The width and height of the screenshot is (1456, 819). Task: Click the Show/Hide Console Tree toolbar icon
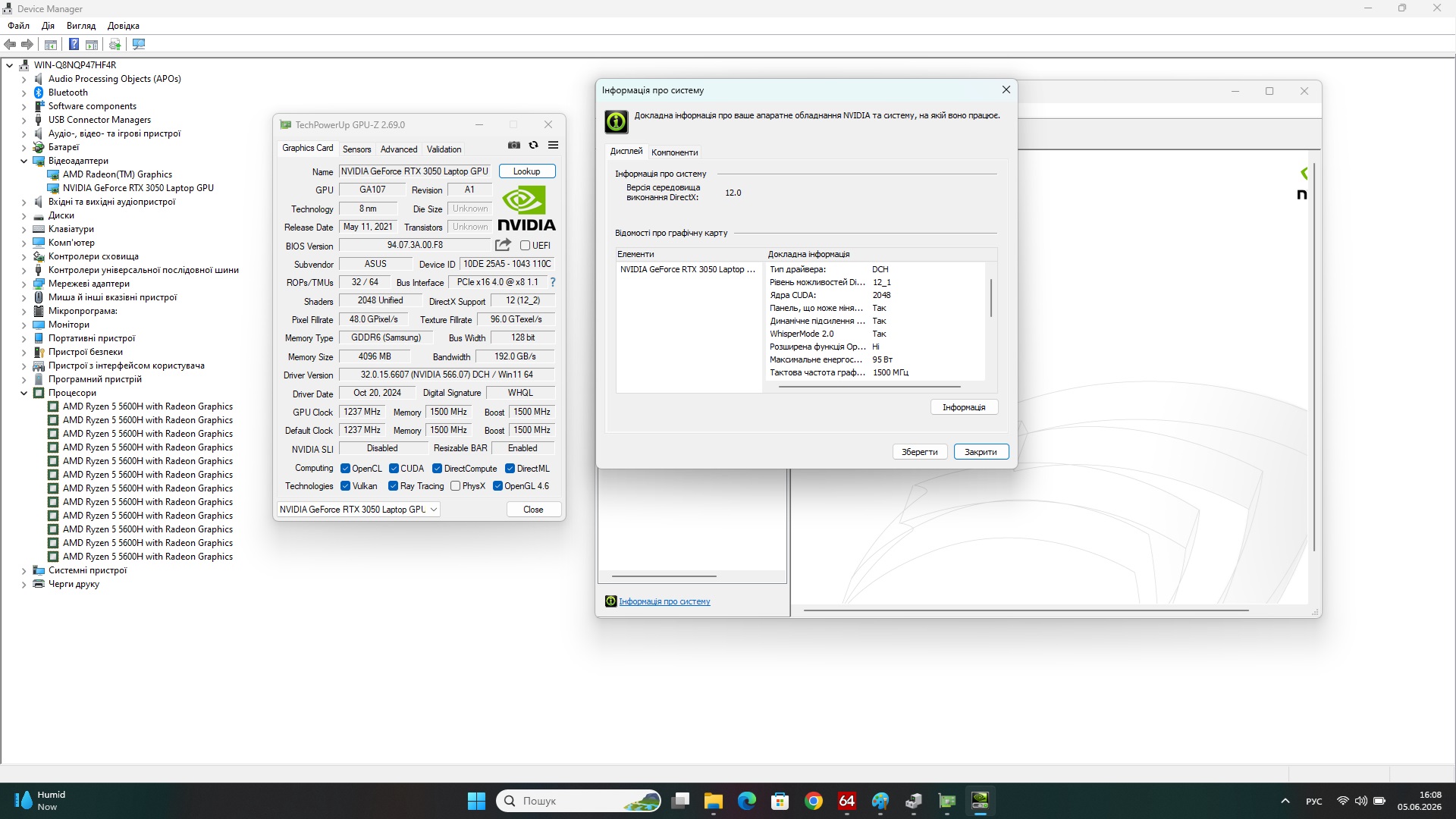tap(51, 45)
